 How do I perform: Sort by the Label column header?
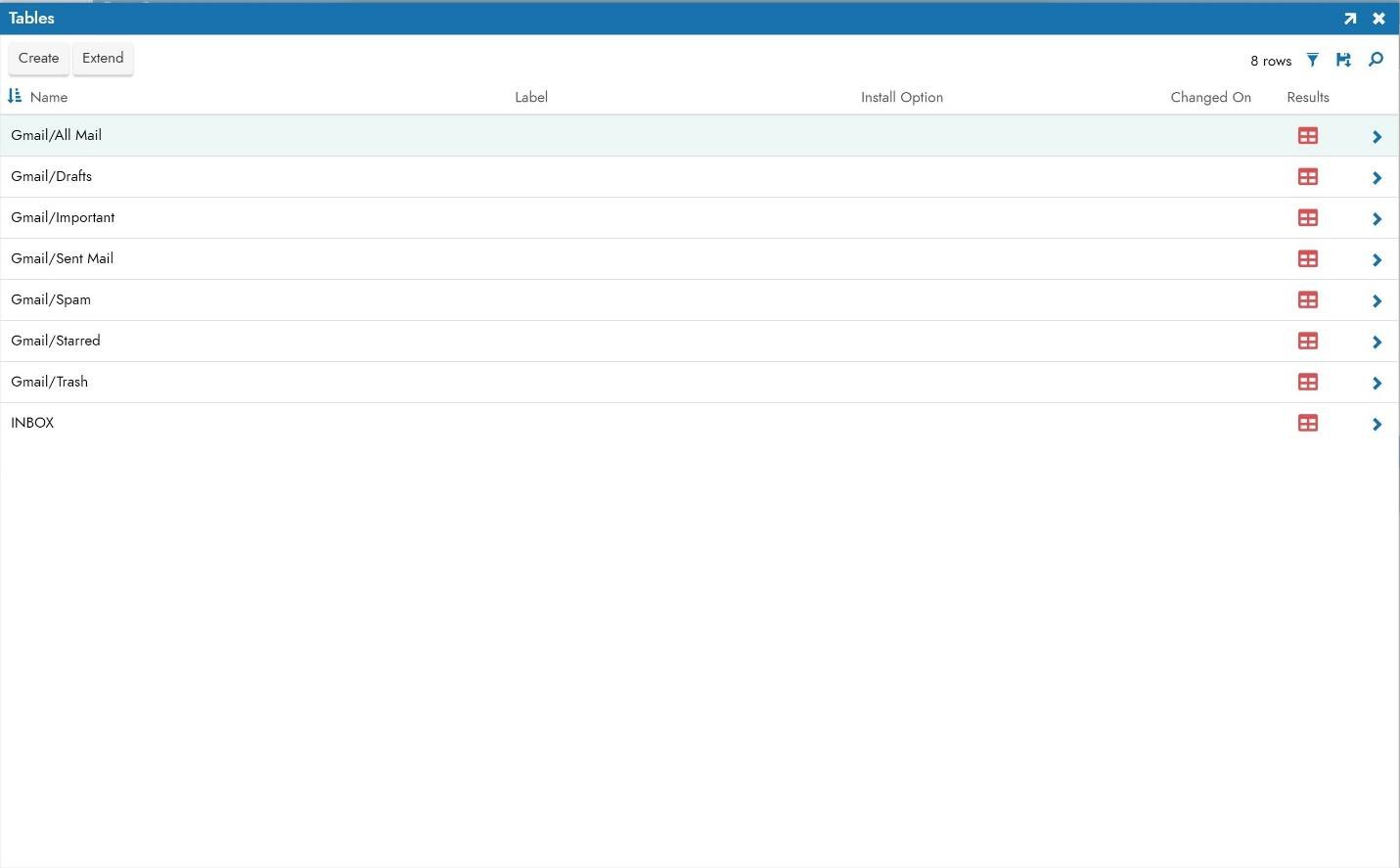point(531,98)
